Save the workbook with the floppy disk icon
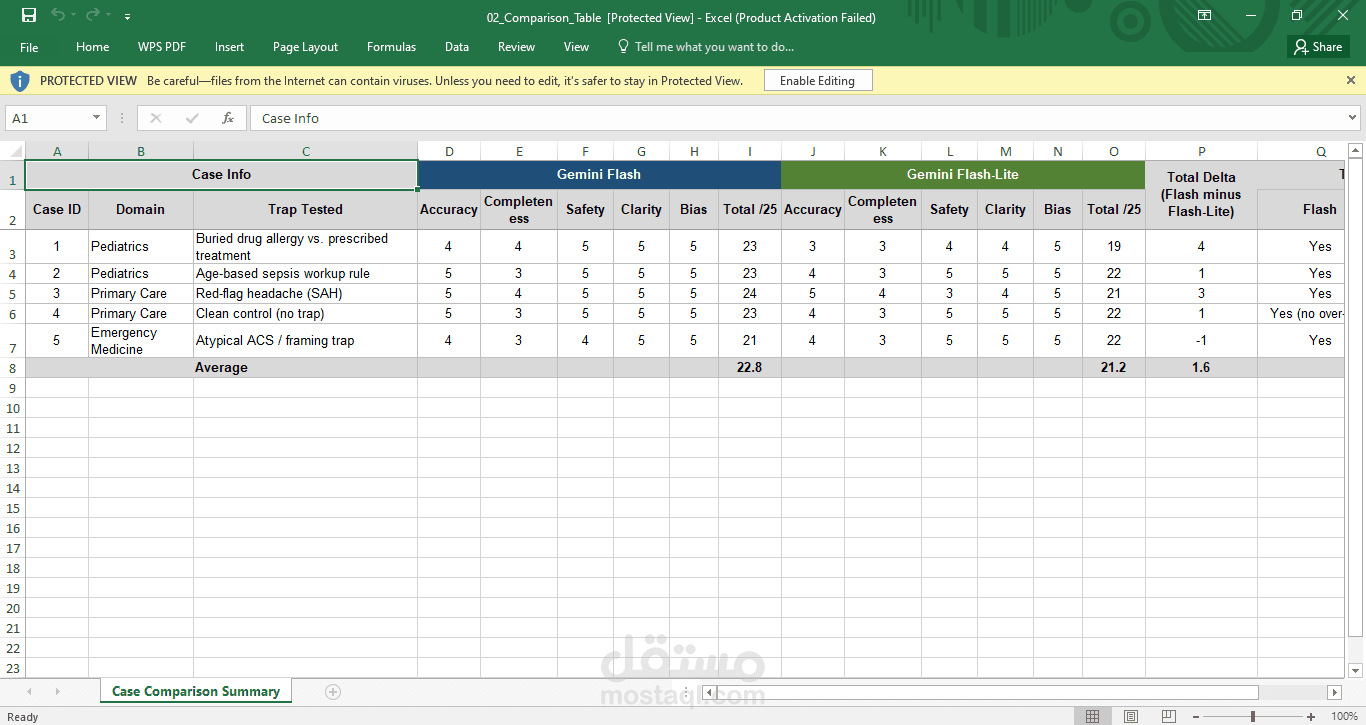The height and width of the screenshot is (725, 1366). [x=29, y=16]
